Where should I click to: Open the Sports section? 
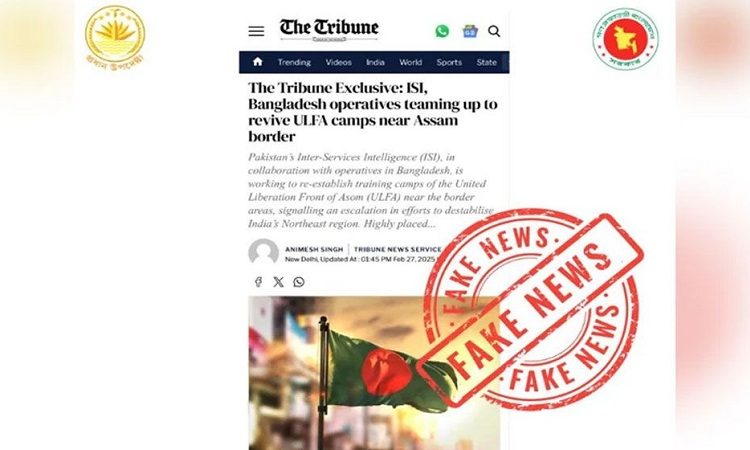click(x=449, y=62)
